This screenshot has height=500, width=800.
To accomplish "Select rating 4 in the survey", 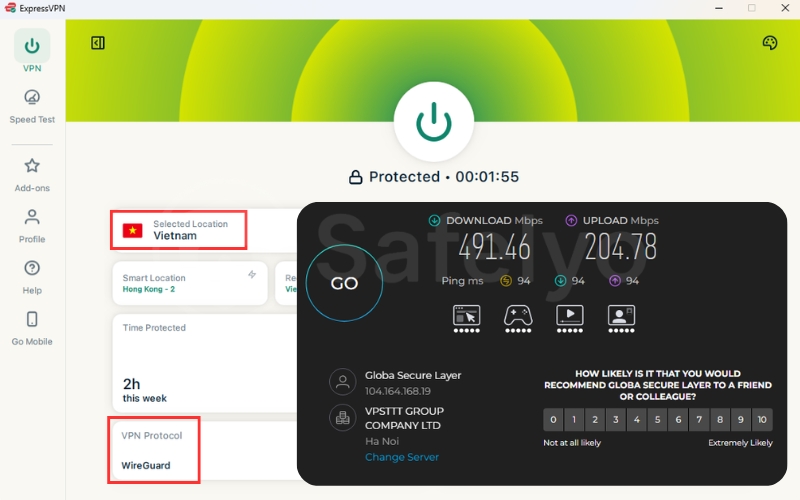I will coord(637,419).
